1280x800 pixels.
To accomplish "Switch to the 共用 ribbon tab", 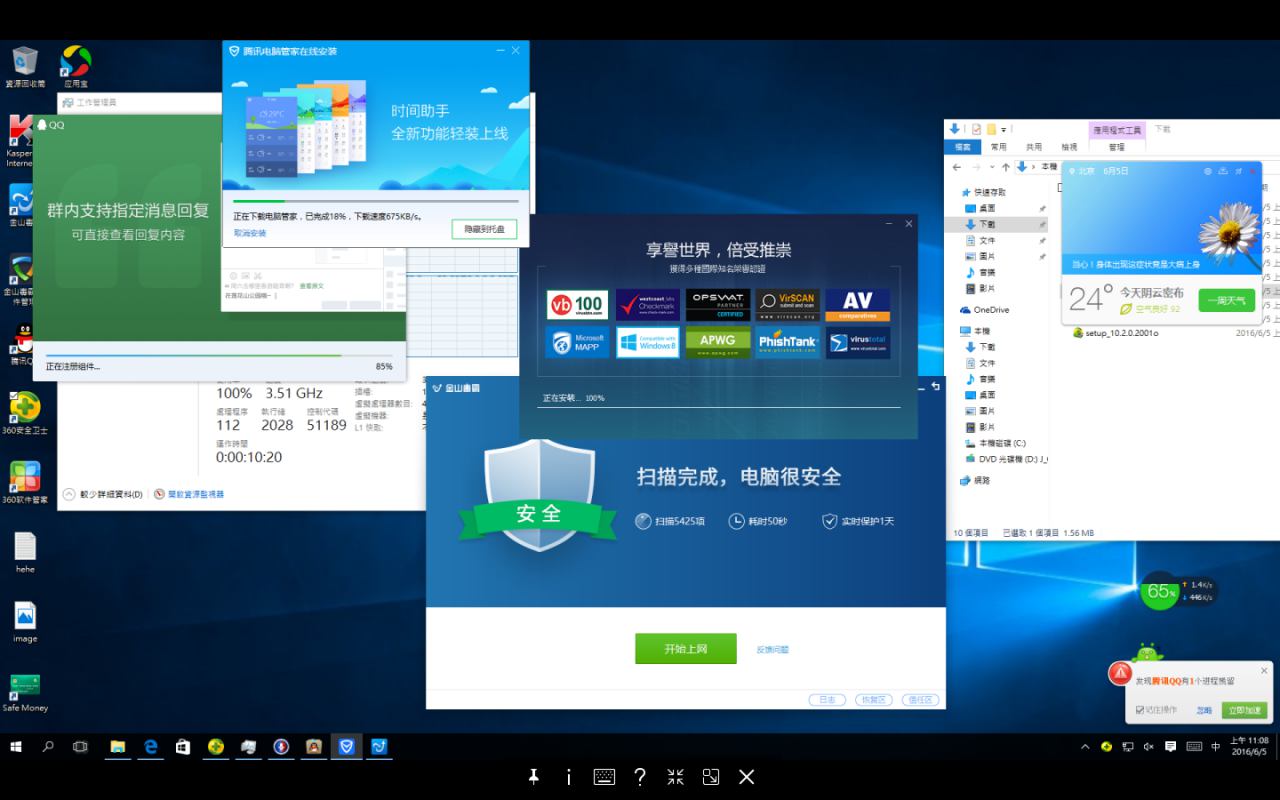I will (x=1033, y=147).
